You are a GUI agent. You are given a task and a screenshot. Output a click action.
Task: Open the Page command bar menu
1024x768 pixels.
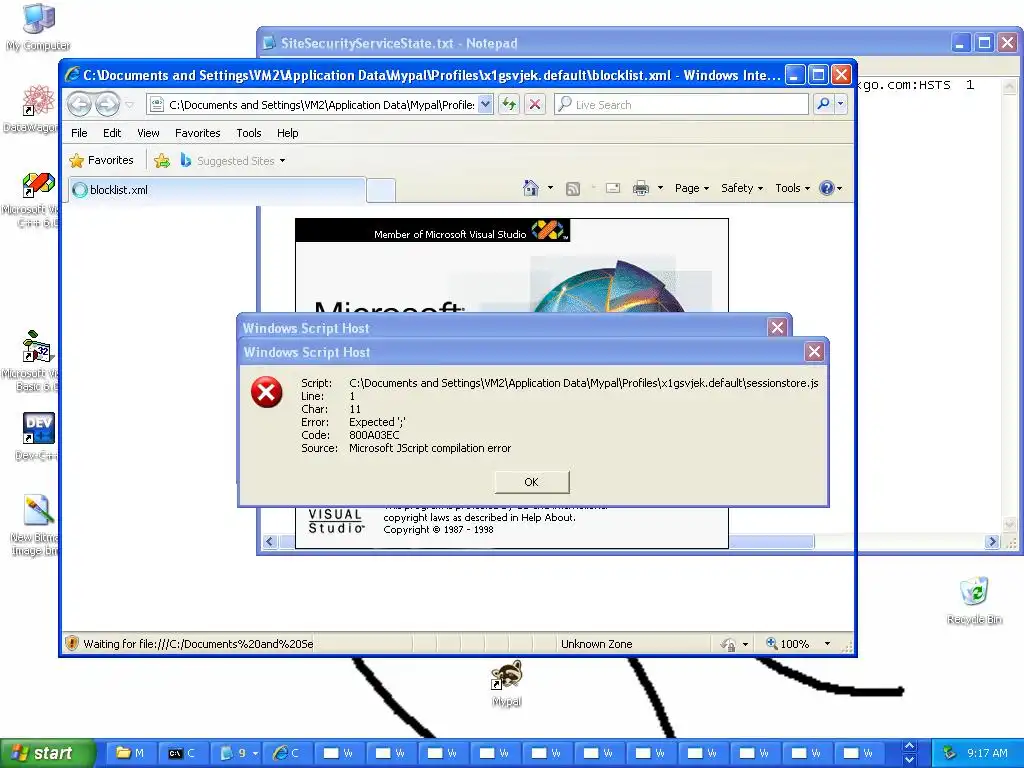pos(692,188)
